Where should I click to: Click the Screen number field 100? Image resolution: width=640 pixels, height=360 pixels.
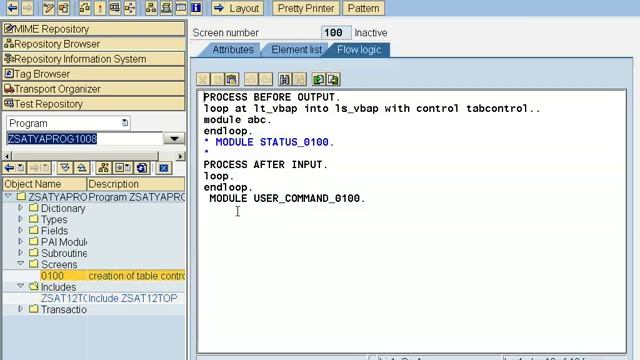coord(336,33)
